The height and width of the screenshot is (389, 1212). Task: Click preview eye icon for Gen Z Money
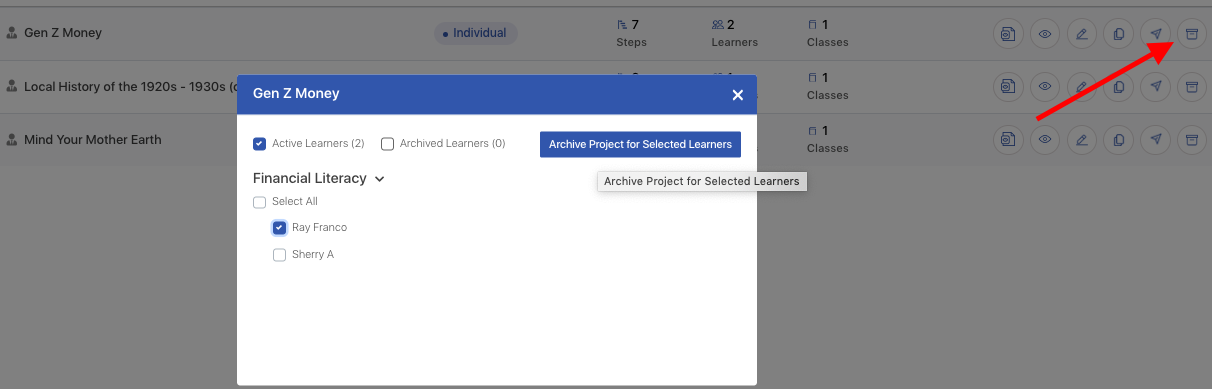[x=1045, y=33]
